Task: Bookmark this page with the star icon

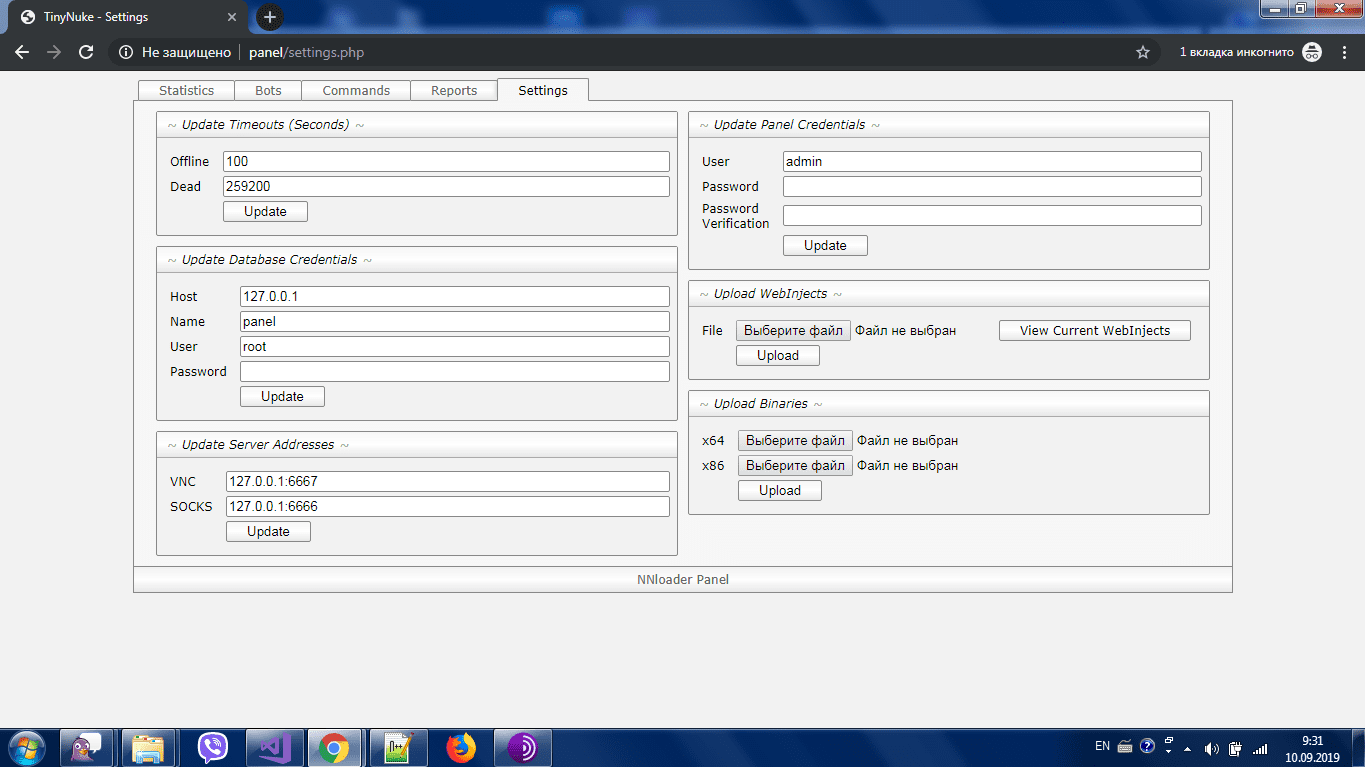Action: coord(1143,52)
